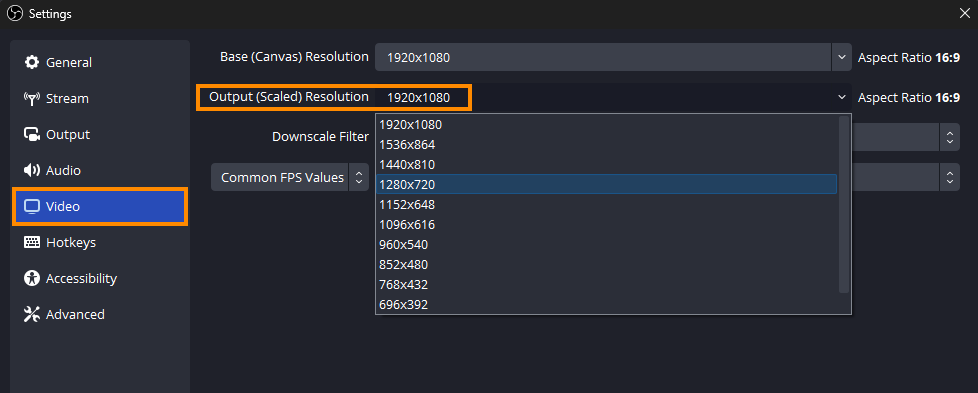This screenshot has width=978, height=393.
Task: Switch to Stream settings tab
Action: pyautogui.click(x=100, y=99)
